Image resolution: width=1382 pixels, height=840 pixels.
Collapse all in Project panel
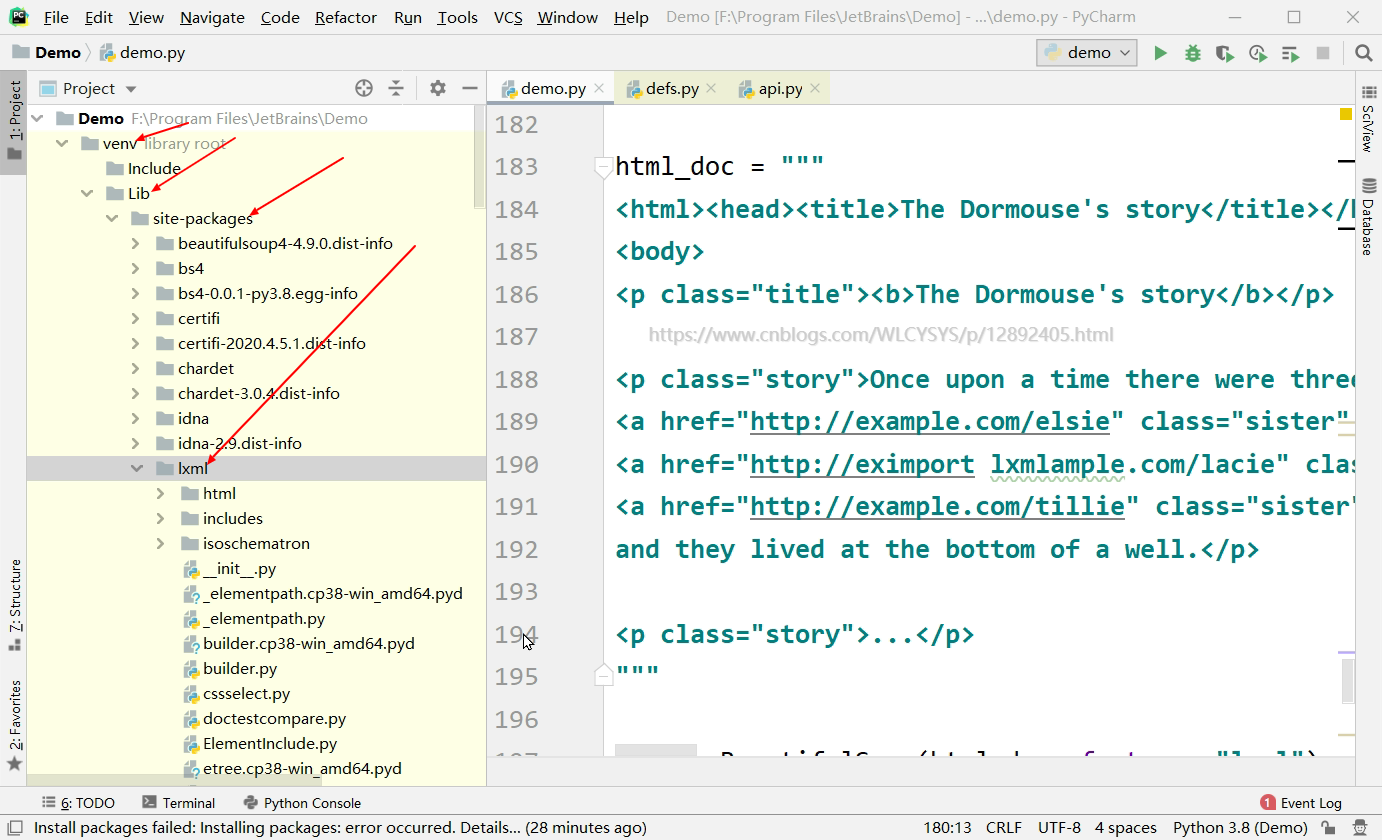[396, 88]
